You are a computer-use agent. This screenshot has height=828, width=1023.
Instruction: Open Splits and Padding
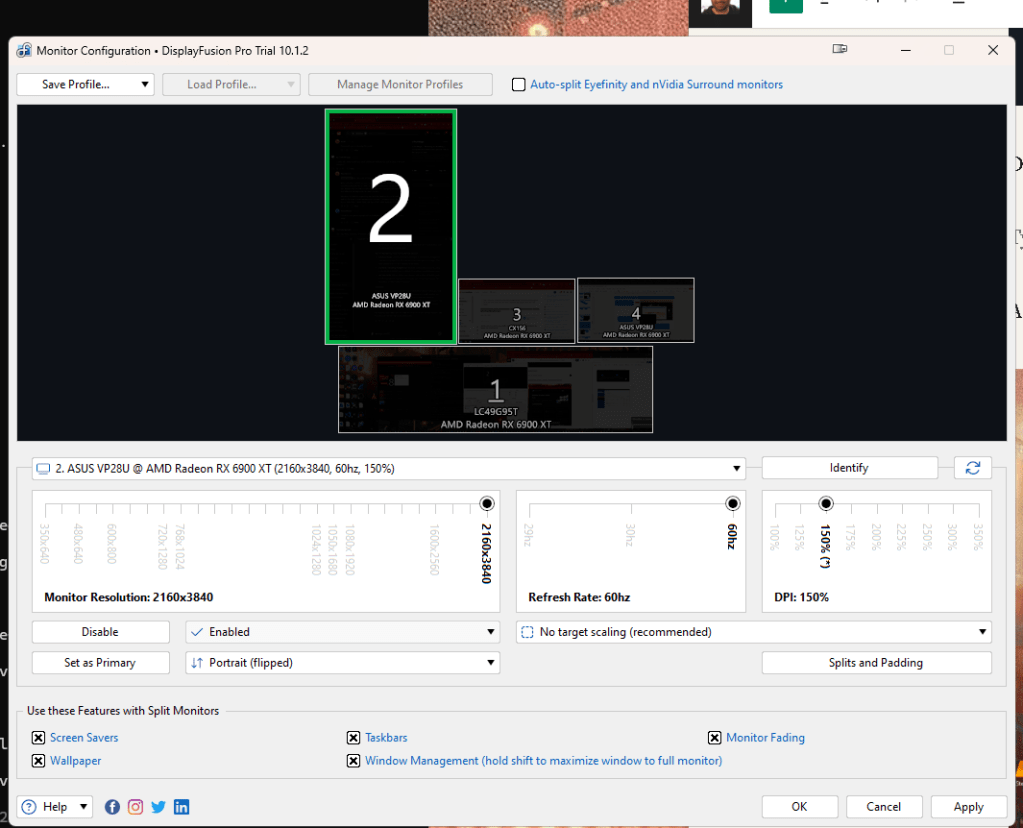coord(876,663)
